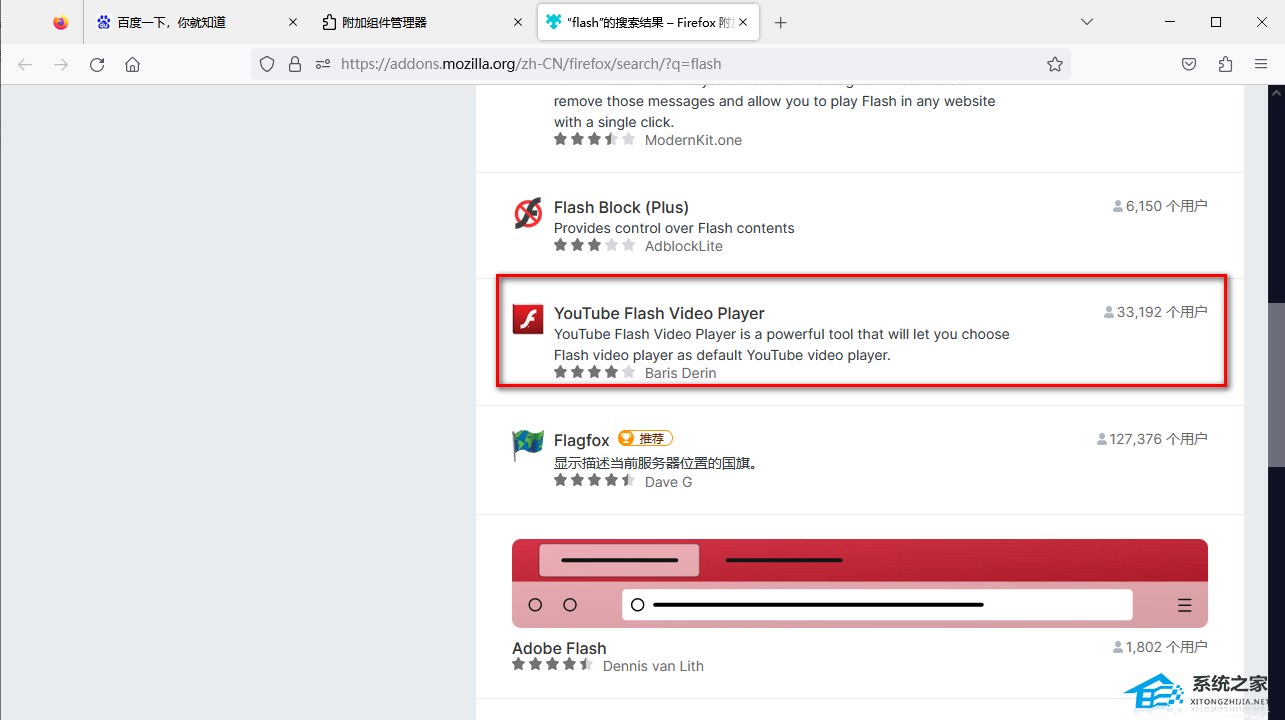Open the Adobe Flash theme preview image
Screen dimensions: 1285x720
[x=860, y=583]
